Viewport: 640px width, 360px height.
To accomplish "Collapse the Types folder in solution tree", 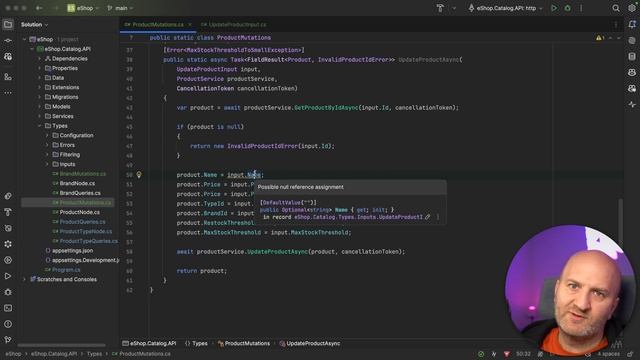I will [40, 126].
